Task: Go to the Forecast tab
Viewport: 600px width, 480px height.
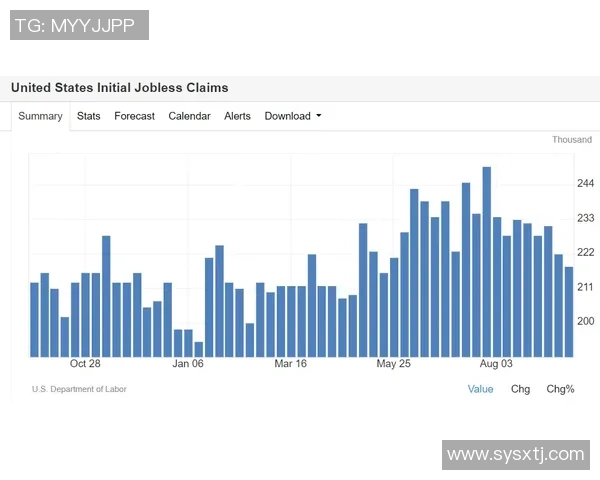Action: [134, 116]
